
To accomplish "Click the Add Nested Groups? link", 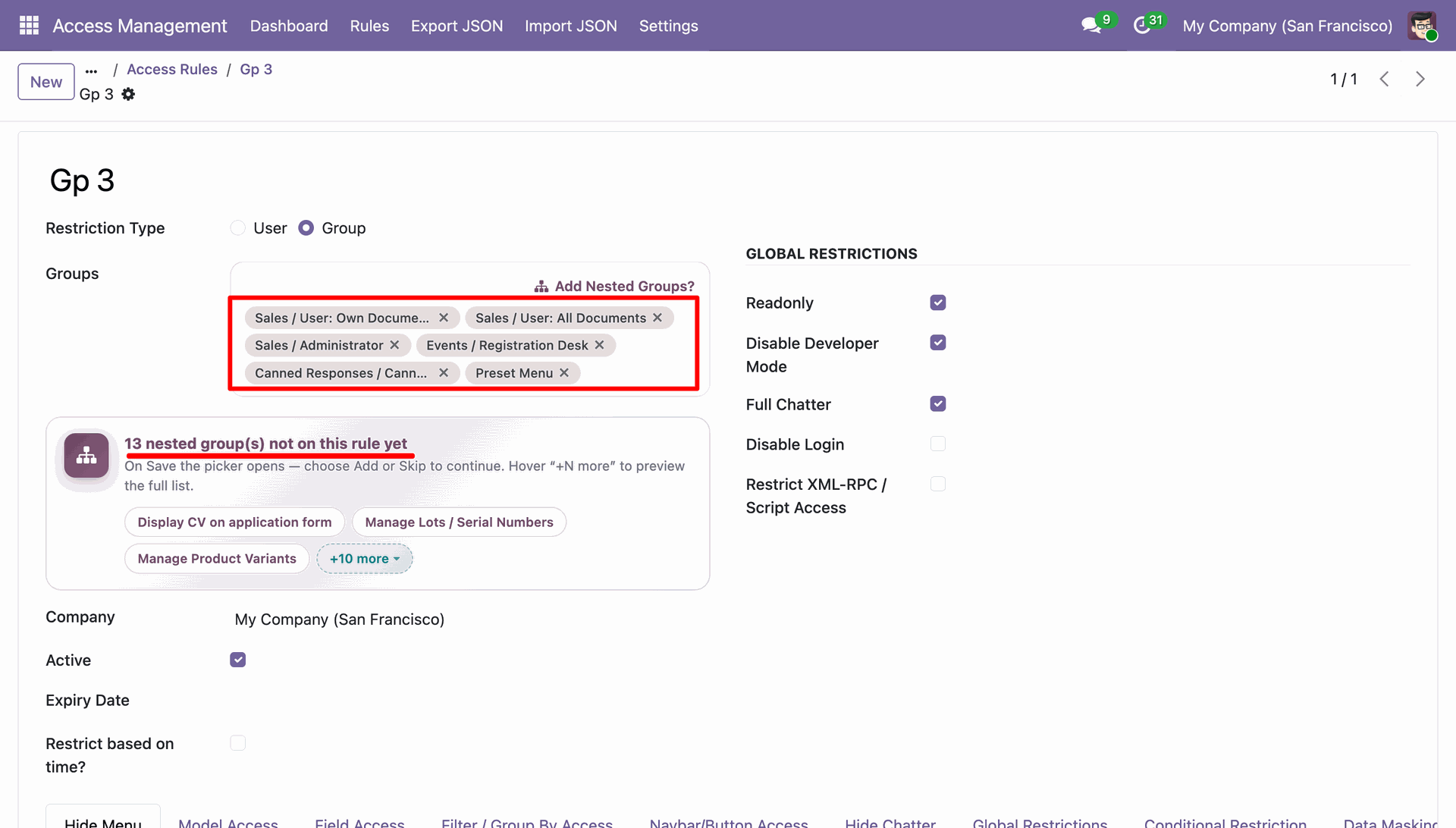I will [614, 287].
